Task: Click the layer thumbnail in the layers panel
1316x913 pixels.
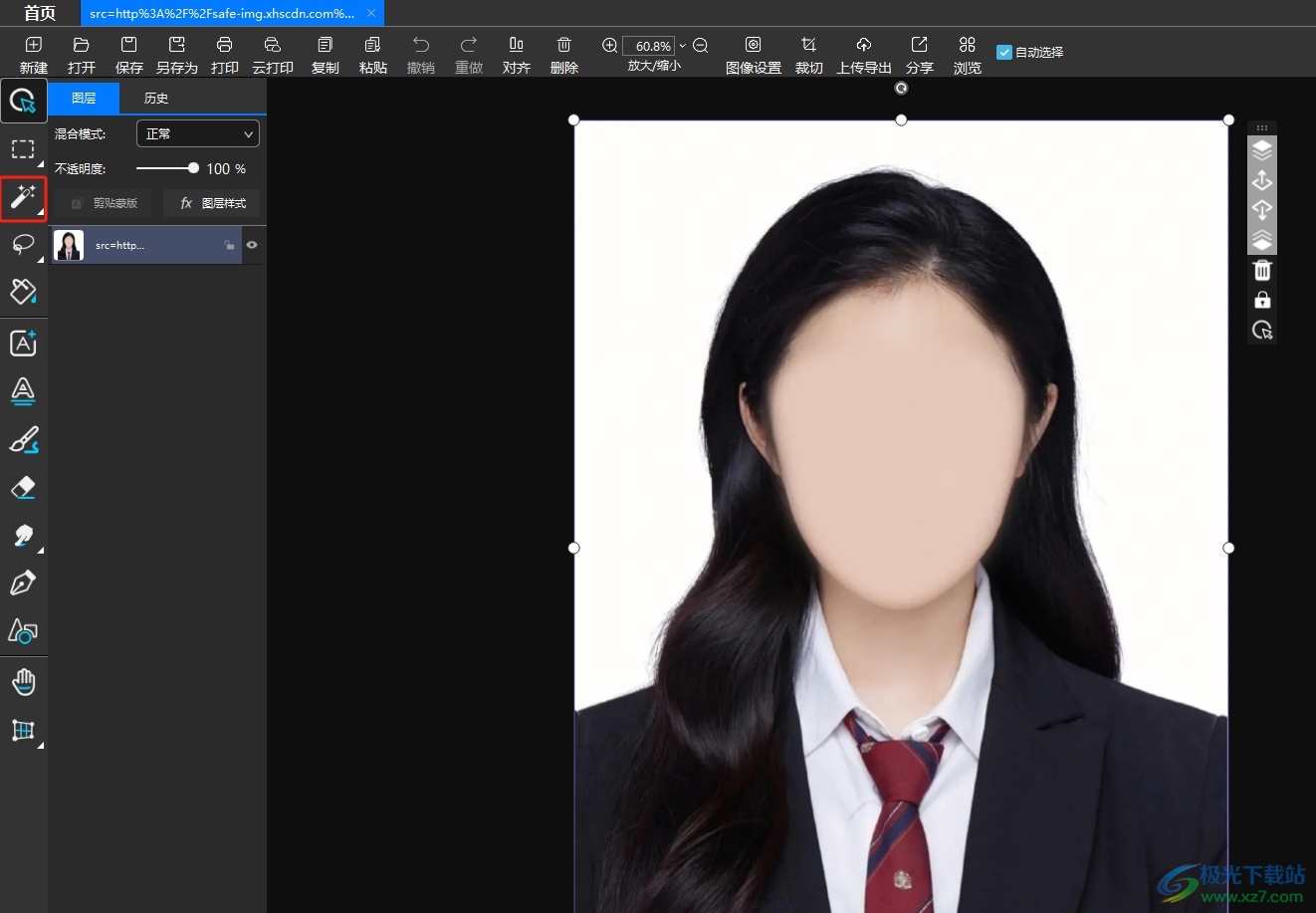Action: (x=69, y=245)
